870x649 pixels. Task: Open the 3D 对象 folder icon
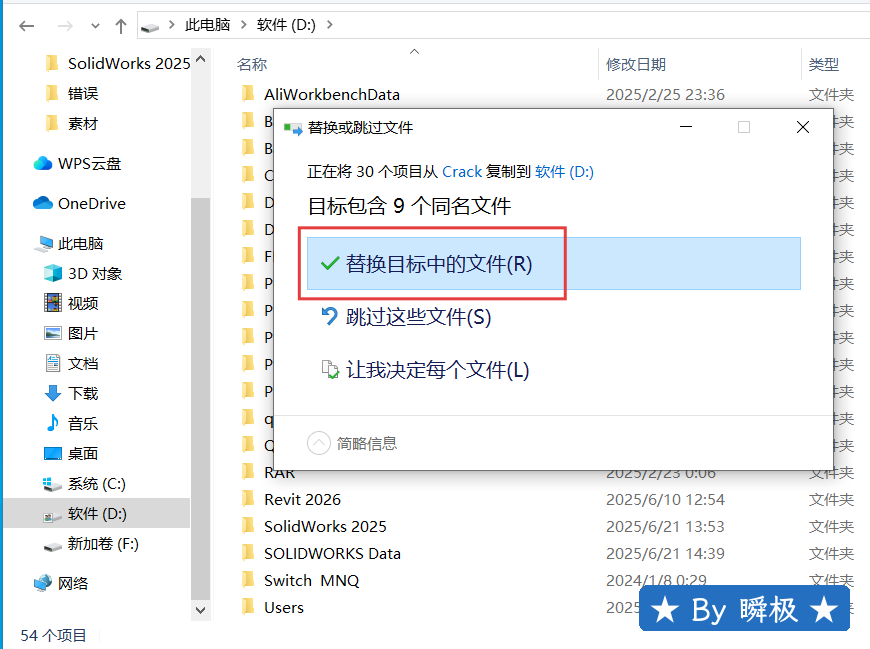(x=53, y=273)
